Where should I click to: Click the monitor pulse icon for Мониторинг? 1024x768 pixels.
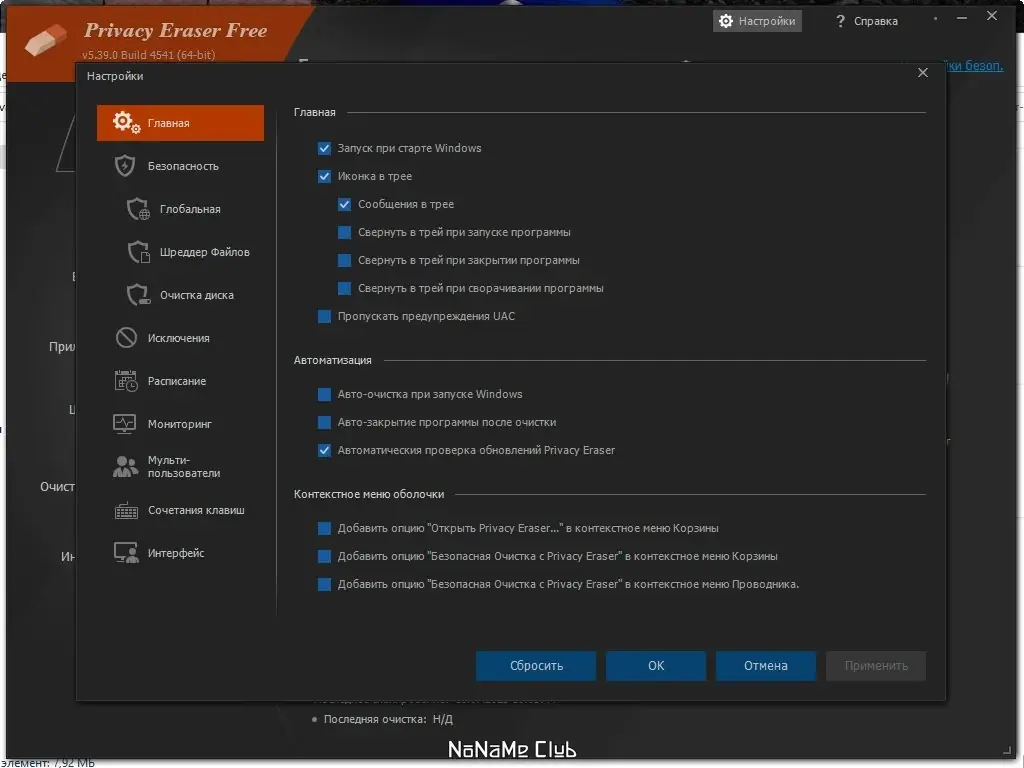pos(125,424)
